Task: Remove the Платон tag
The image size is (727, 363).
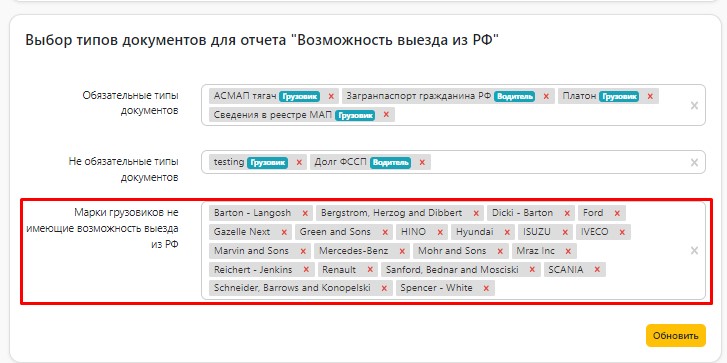Action: point(650,96)
